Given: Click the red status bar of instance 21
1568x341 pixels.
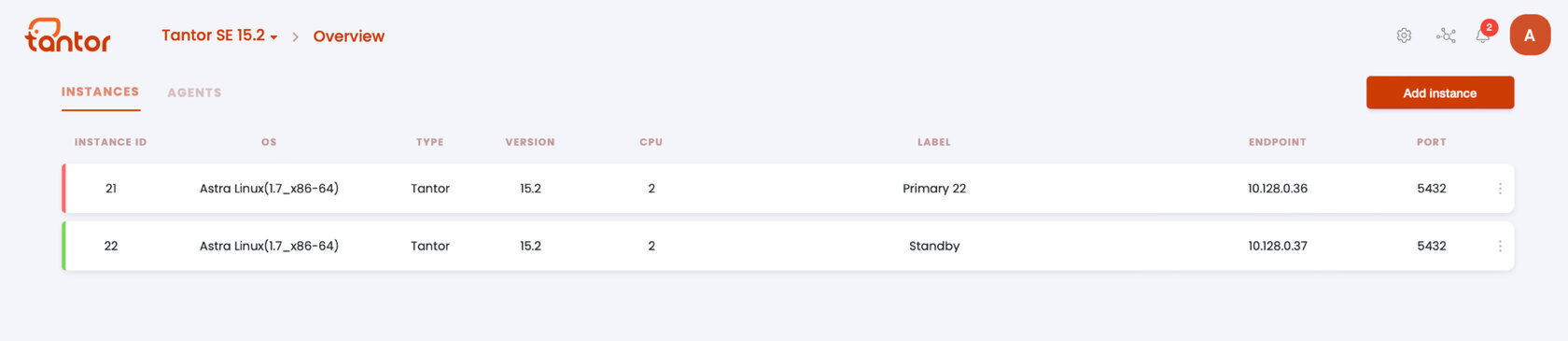Looking at the screenshot, I should pyautogui.click(x=63, y=189).
